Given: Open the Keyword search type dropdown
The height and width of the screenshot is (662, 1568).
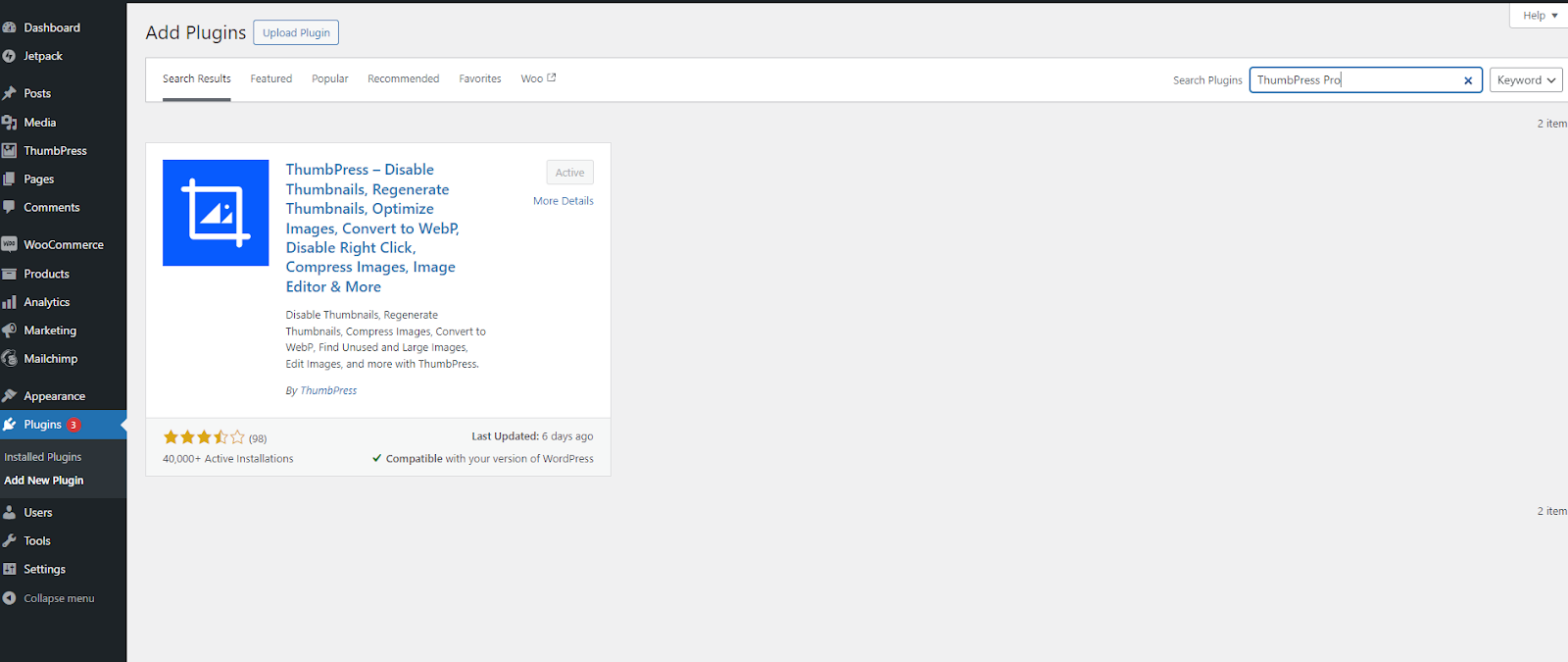Looking at the screenshot, I should 1526,80.
